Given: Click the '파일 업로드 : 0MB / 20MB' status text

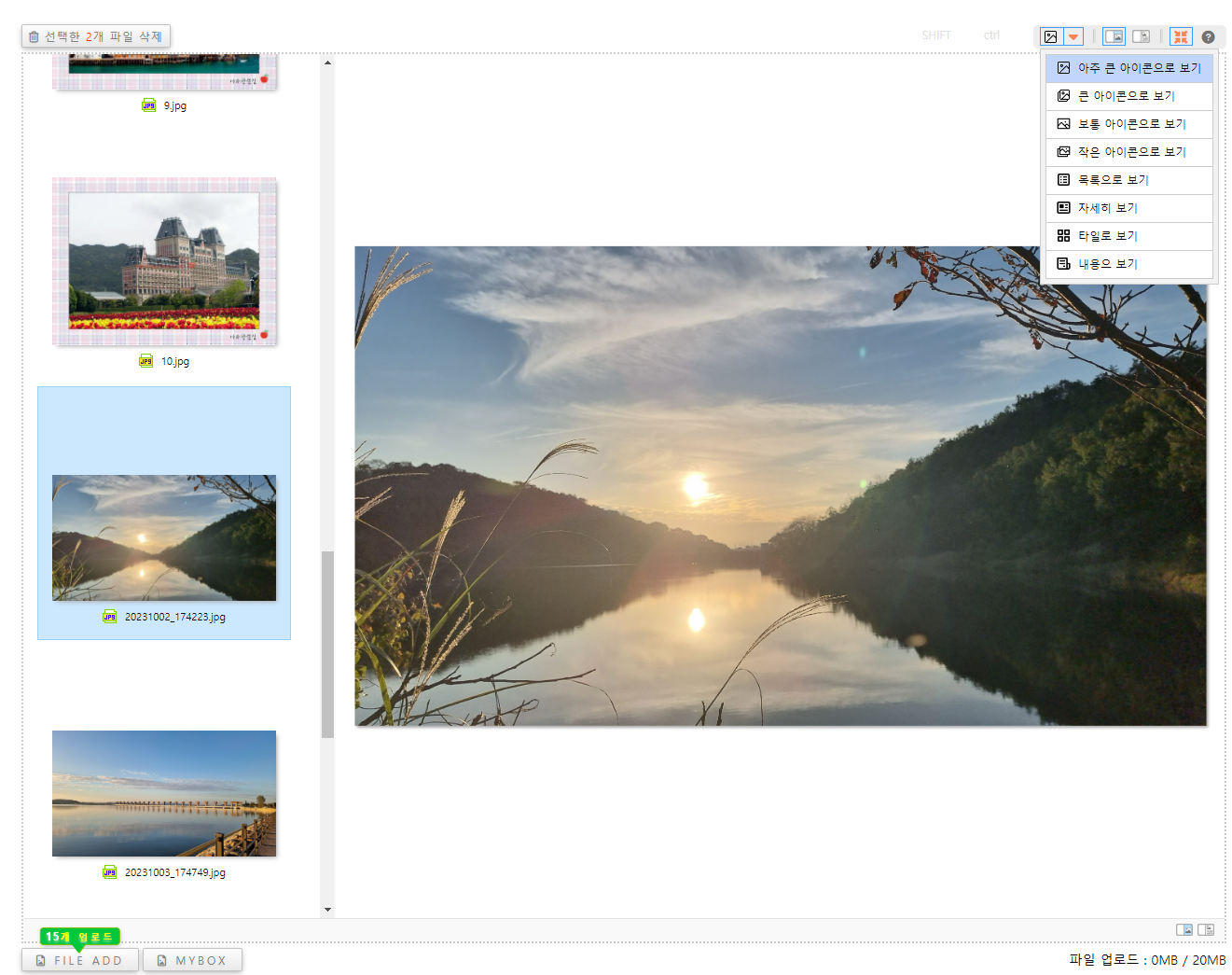Looking at the screenshot, I should (x=1147, y=960).
